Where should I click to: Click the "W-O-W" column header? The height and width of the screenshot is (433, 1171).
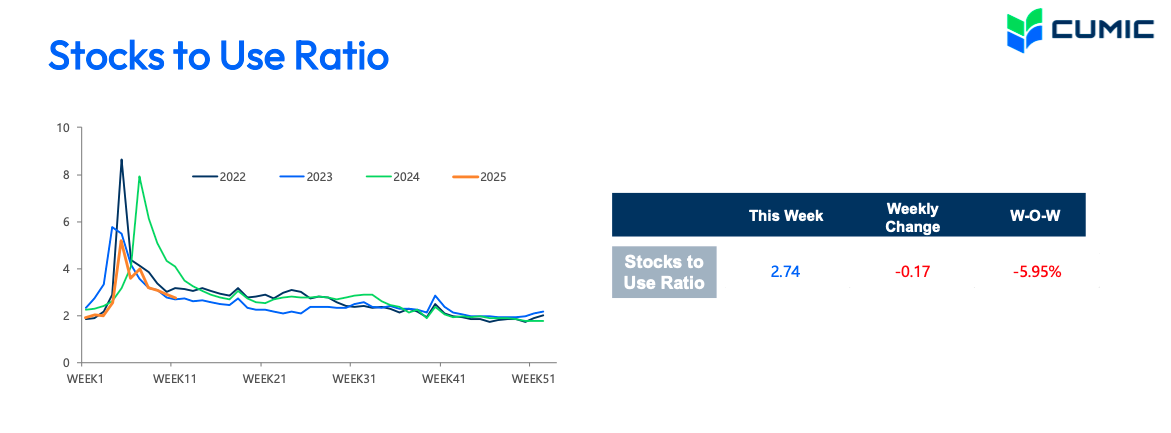[x=1034, y=216]
